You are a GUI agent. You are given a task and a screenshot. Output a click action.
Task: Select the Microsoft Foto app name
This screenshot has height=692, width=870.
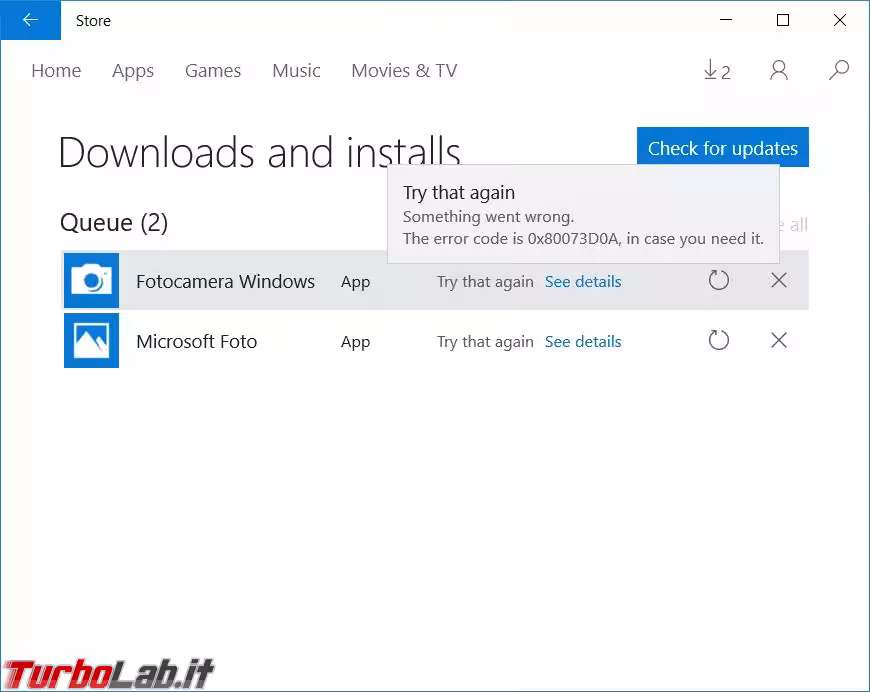point(196,342)
